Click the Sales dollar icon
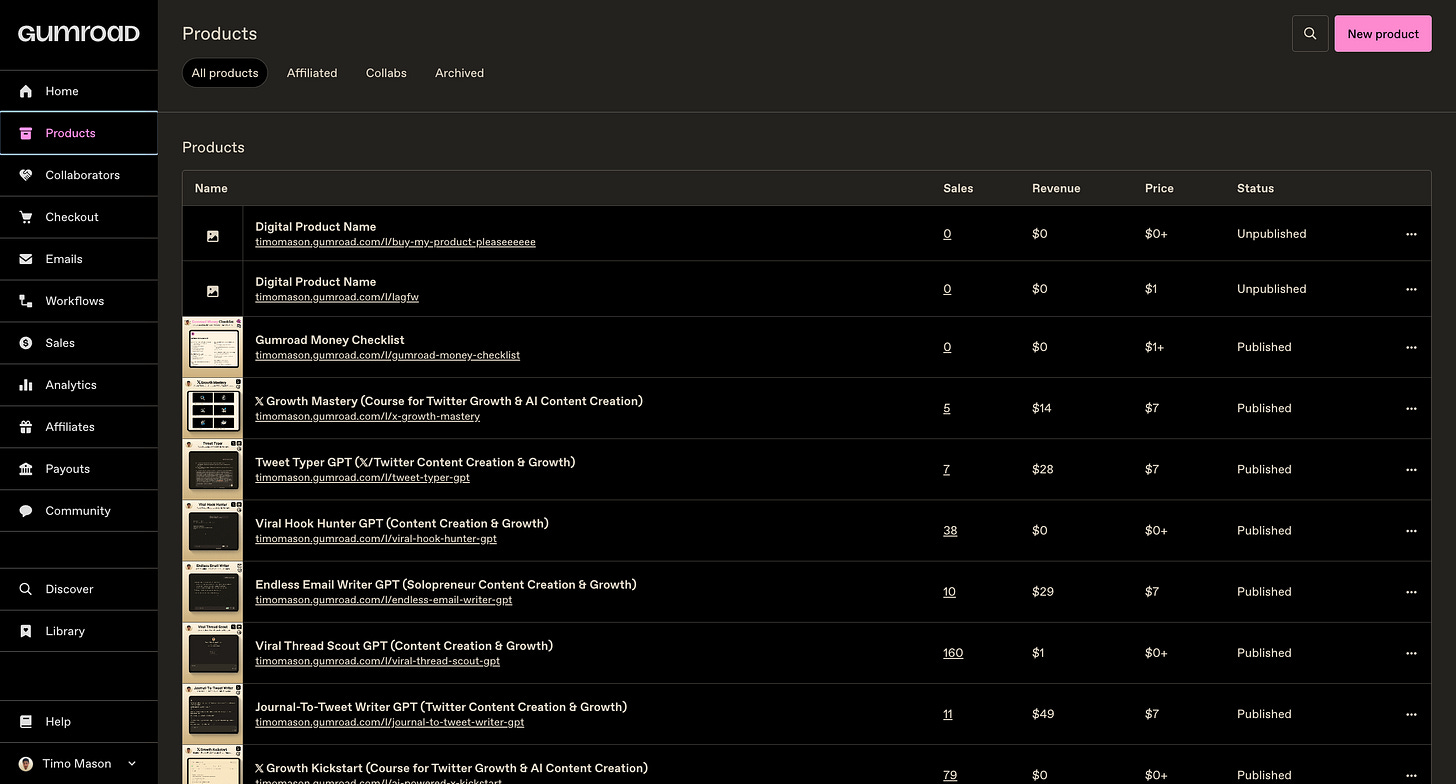1456x784 pixels. [x=26, y=343]
